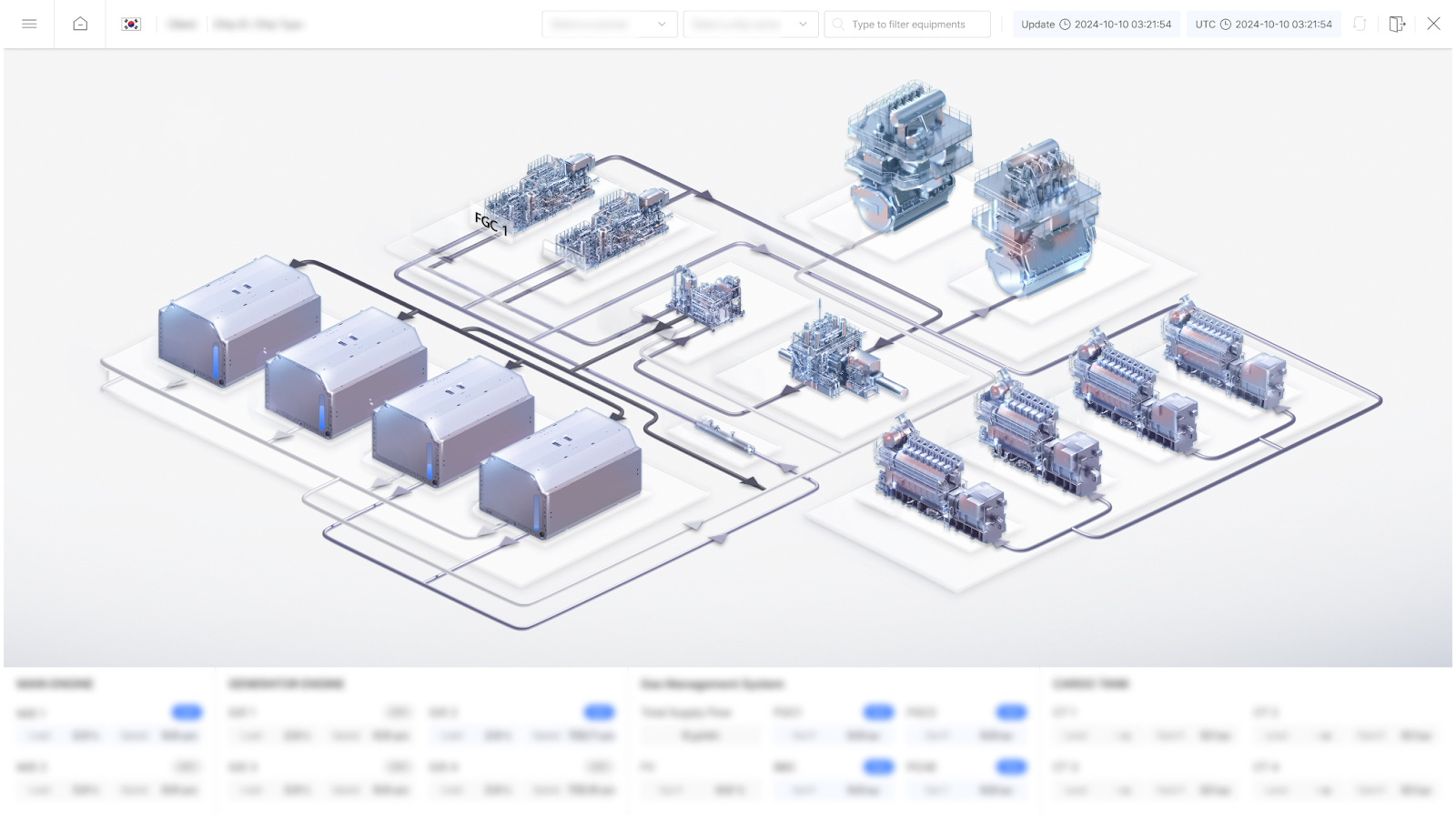
Task: Click the Update 2024-10-10 03:21:54 timestamp
Action: [x=1096, y=25]
